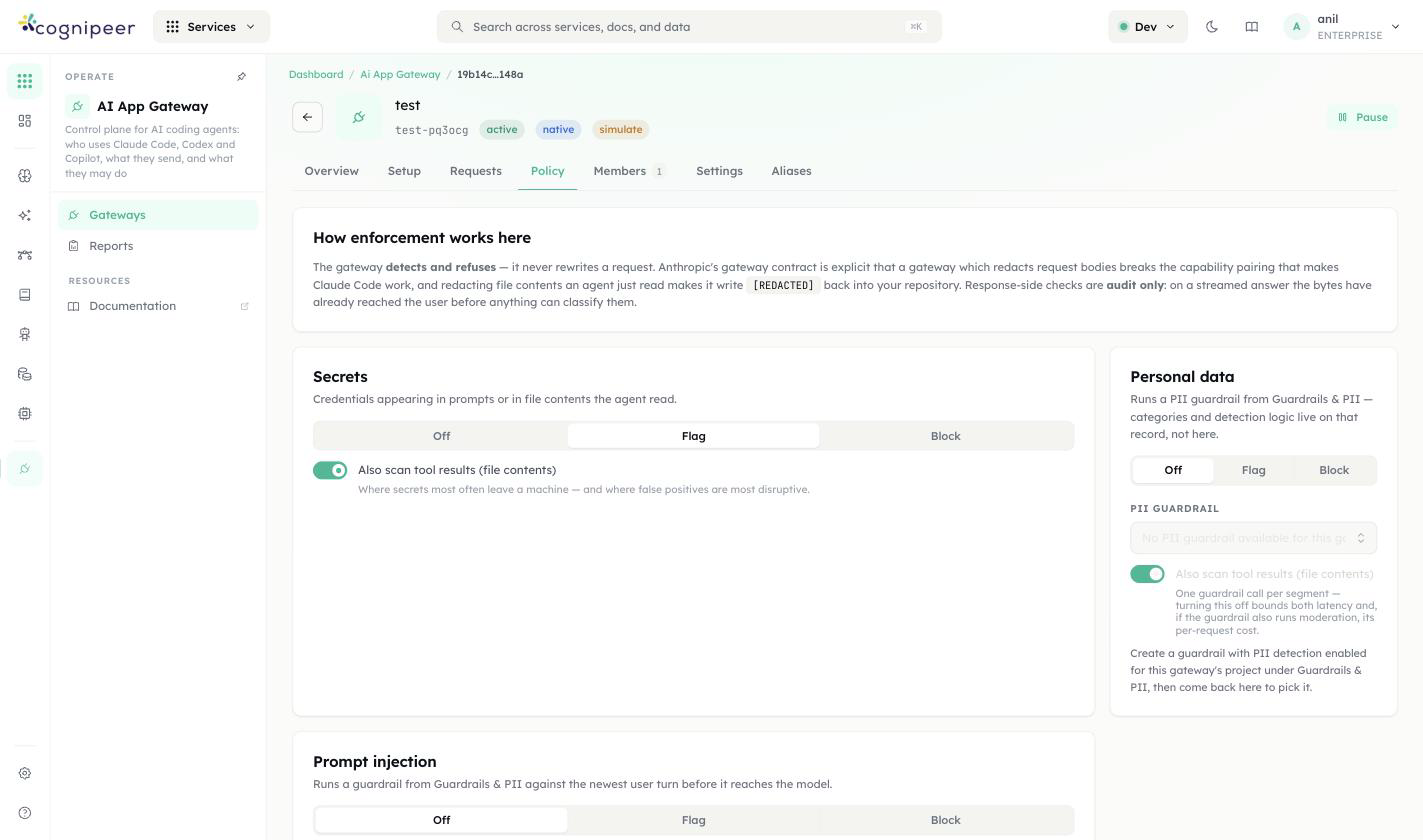Set Secrets mode to Block

pos(945,436)
